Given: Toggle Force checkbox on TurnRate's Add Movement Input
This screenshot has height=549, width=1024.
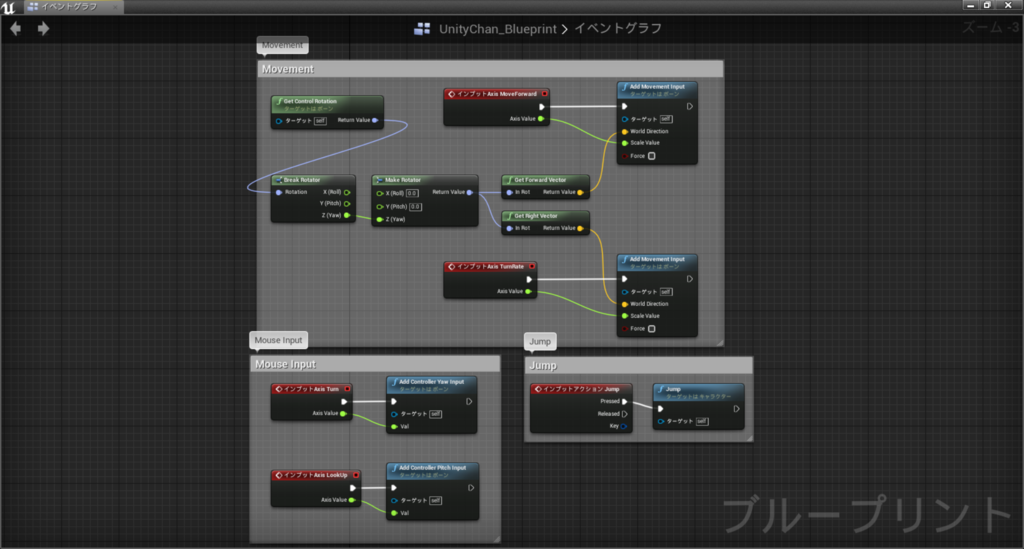Looking at the screenshot, I should (652, 329).
